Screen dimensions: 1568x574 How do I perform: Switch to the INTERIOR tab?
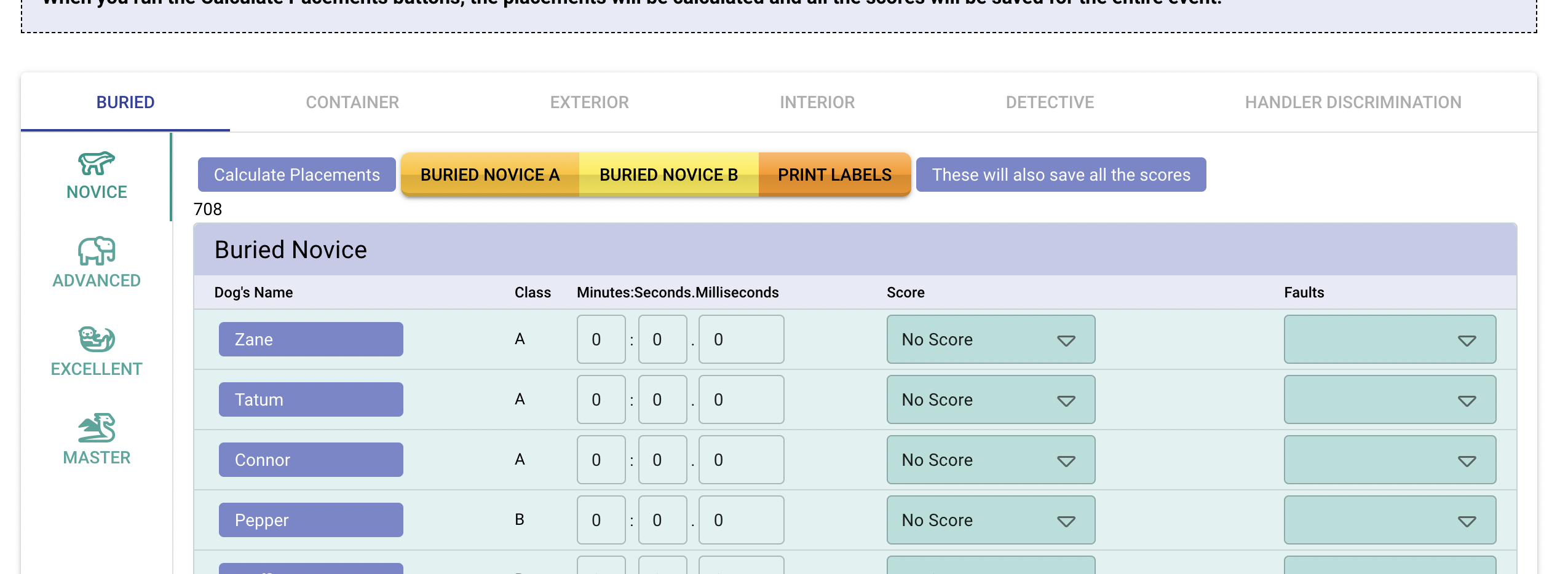tap(817, 102)
